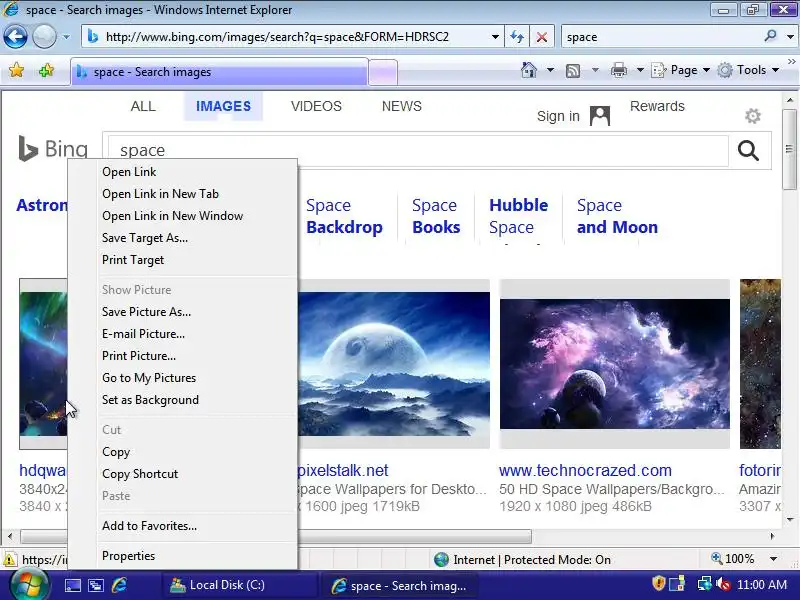
Task: Select the 'space - Search images' tab
Action: 219,72
